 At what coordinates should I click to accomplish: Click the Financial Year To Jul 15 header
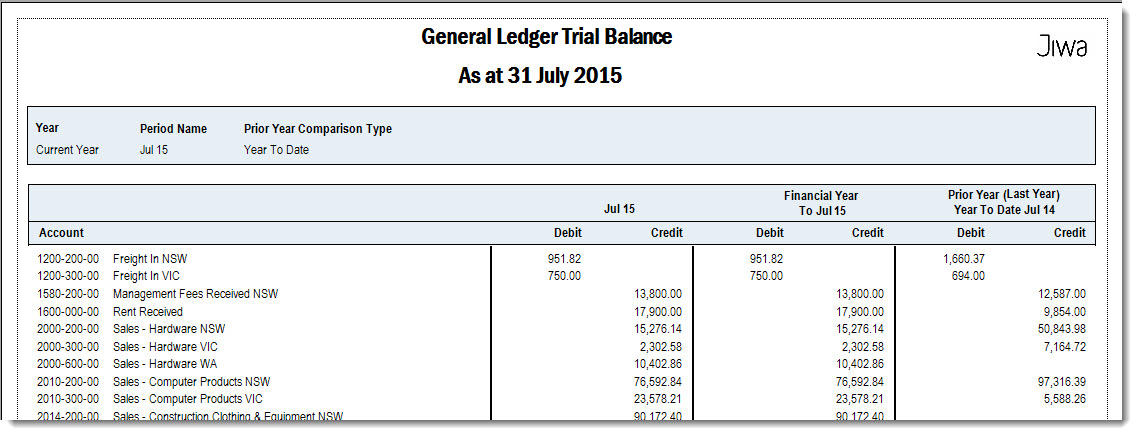pos(821,203)
